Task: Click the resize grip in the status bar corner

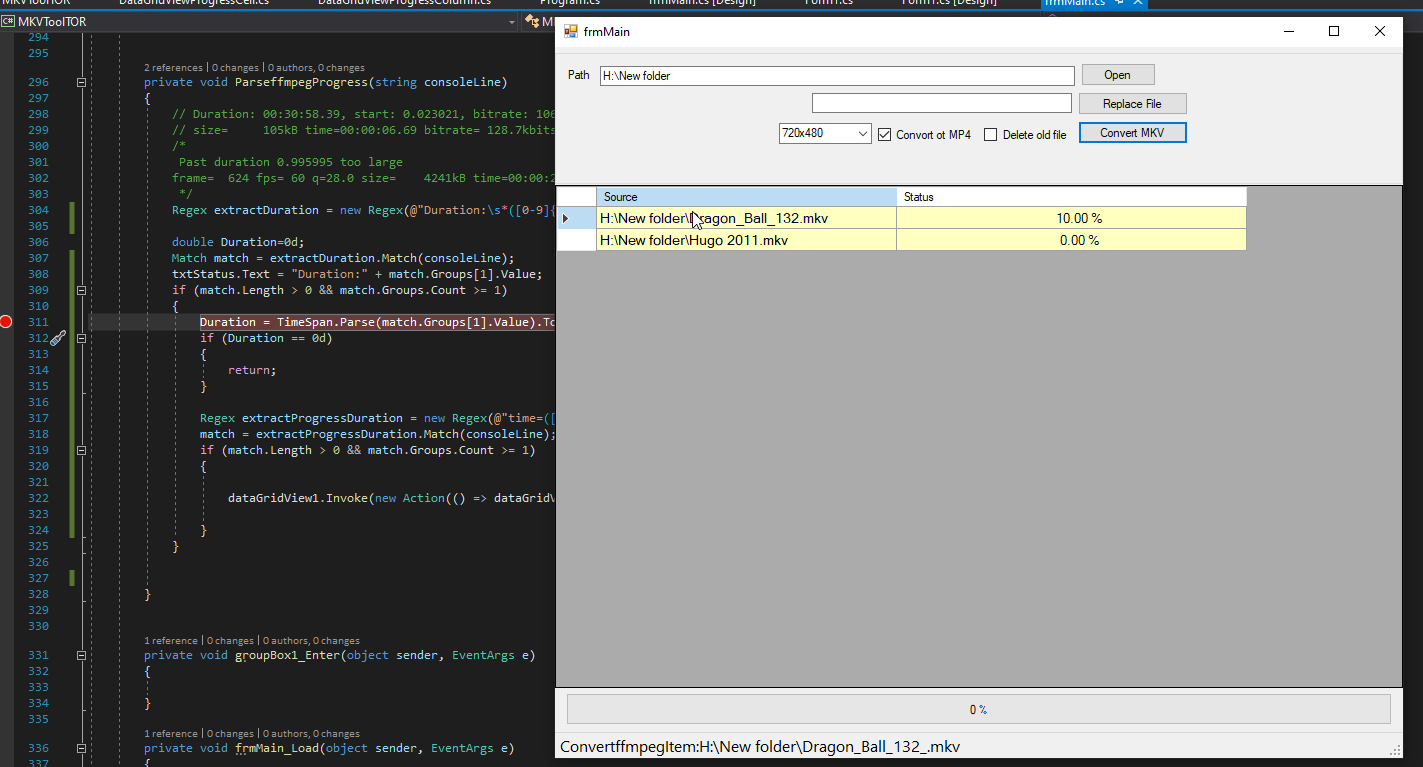Action: pos(1394,750)
